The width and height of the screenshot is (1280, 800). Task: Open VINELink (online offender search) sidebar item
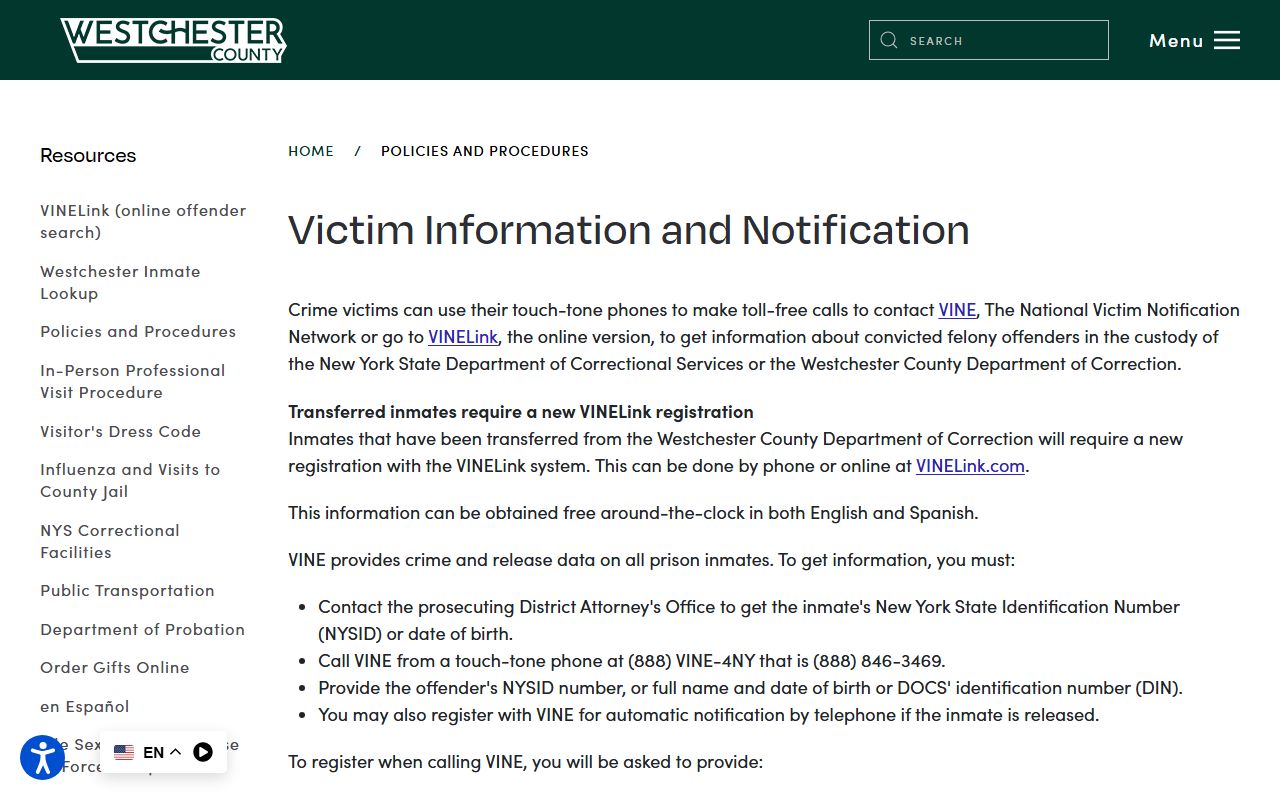point(143,221)
